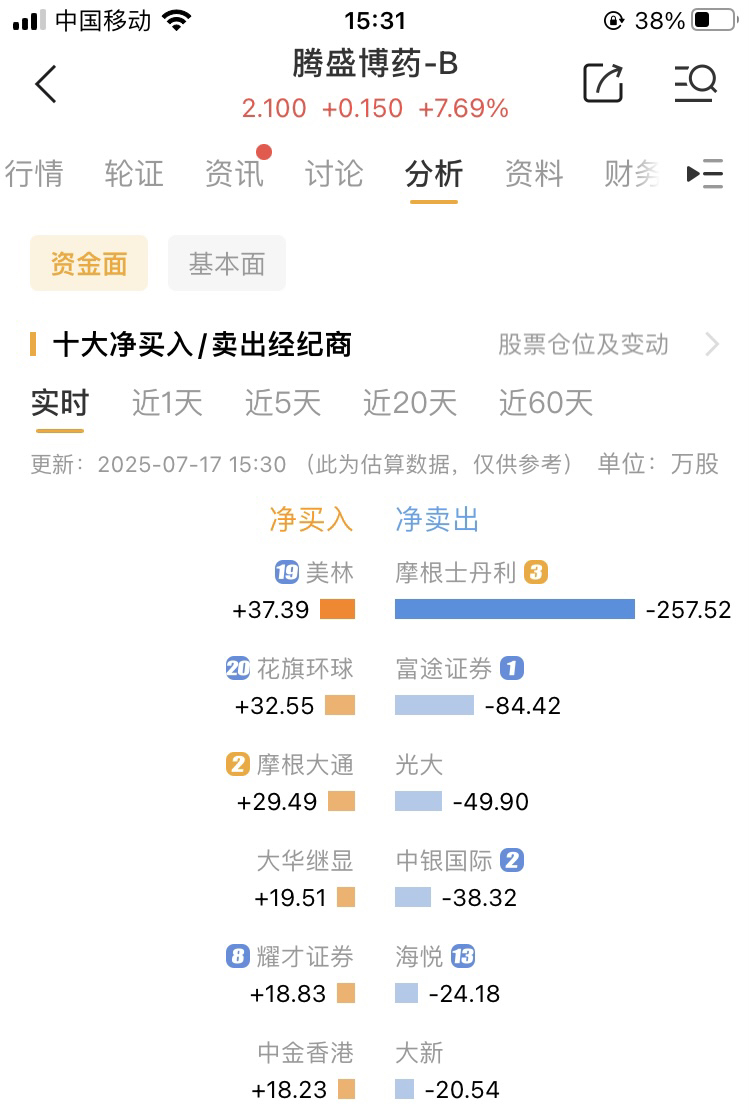
Task: Tap chevron next to 股票仓位及变动
Action: coord(712,344)
